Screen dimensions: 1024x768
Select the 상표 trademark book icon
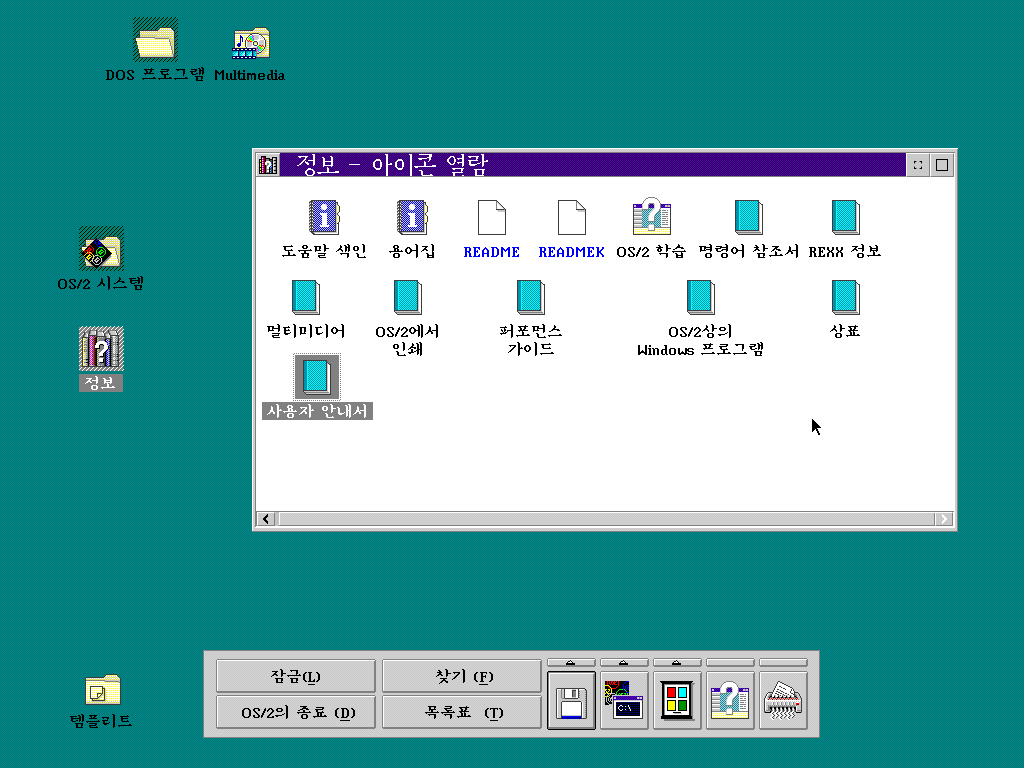(x=845, y=297)
